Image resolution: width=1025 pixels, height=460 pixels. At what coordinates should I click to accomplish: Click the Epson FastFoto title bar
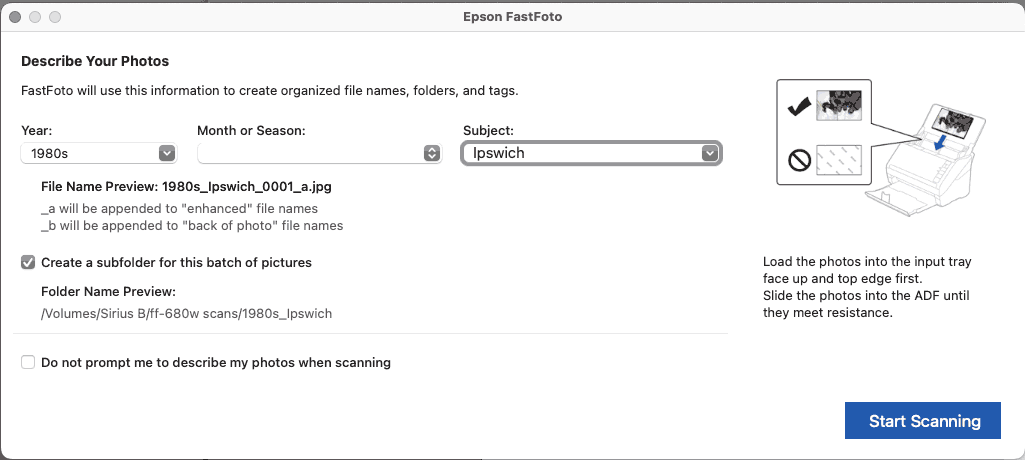pos(512,17)
